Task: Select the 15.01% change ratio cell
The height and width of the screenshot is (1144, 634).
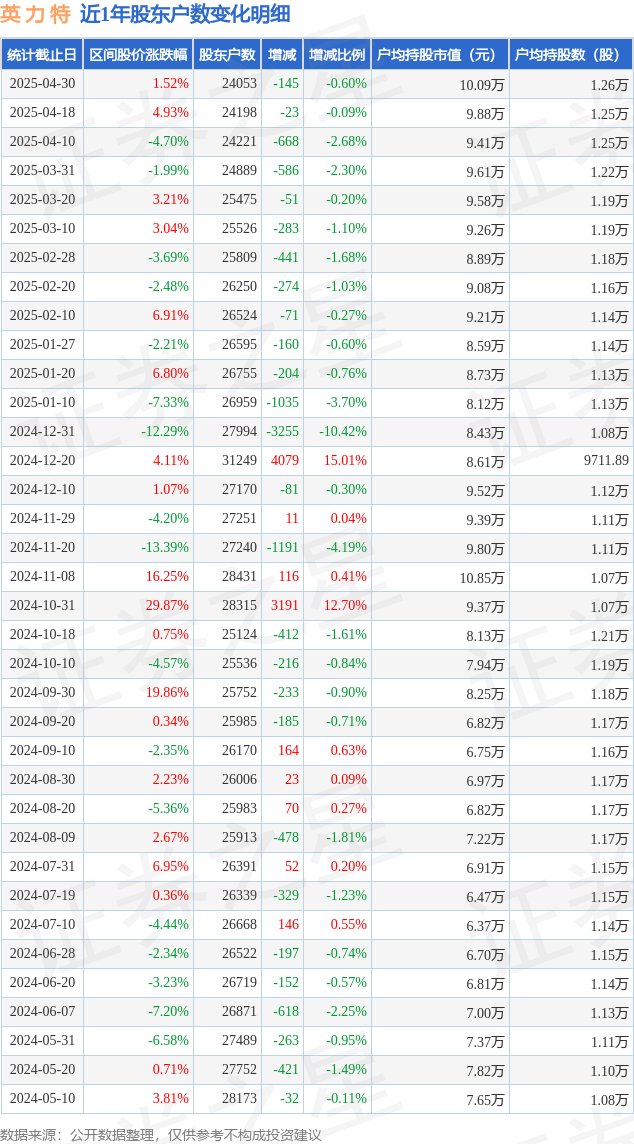Action: 343,460
